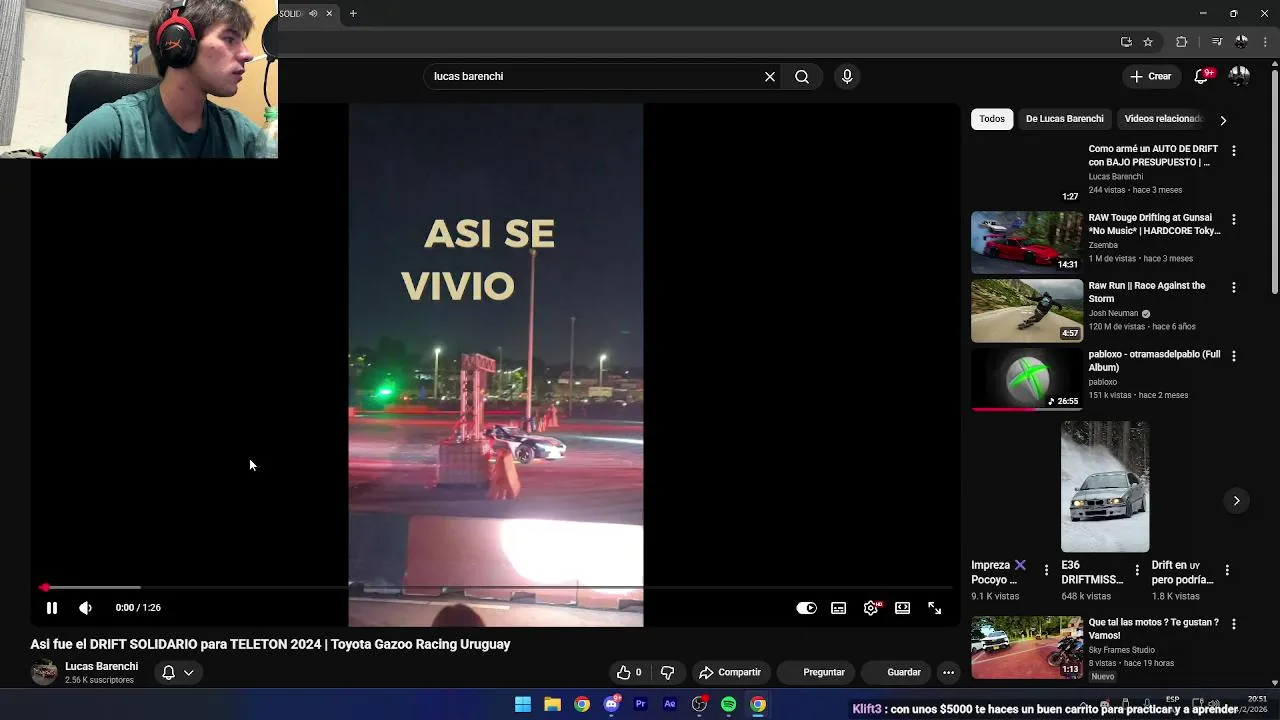Close the current browser tab
The width and height of the screenshot is (1280, 720).
pyautogui.click(x=329, y=13)
